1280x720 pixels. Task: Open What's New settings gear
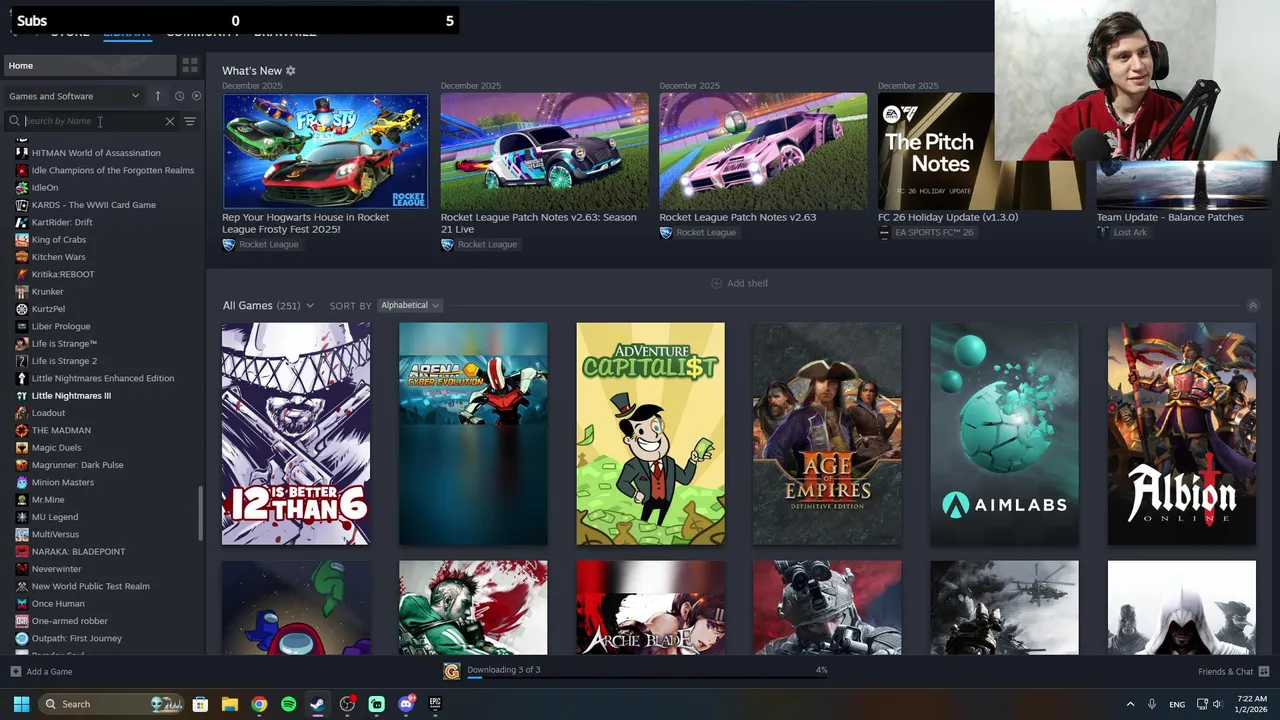click(x=291, y=71)
